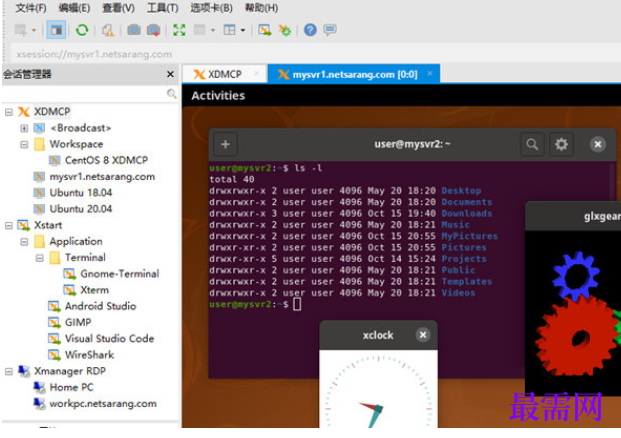621x438 pixels.
Task: Click the glxgears window title bar
Action: (573, 216)
